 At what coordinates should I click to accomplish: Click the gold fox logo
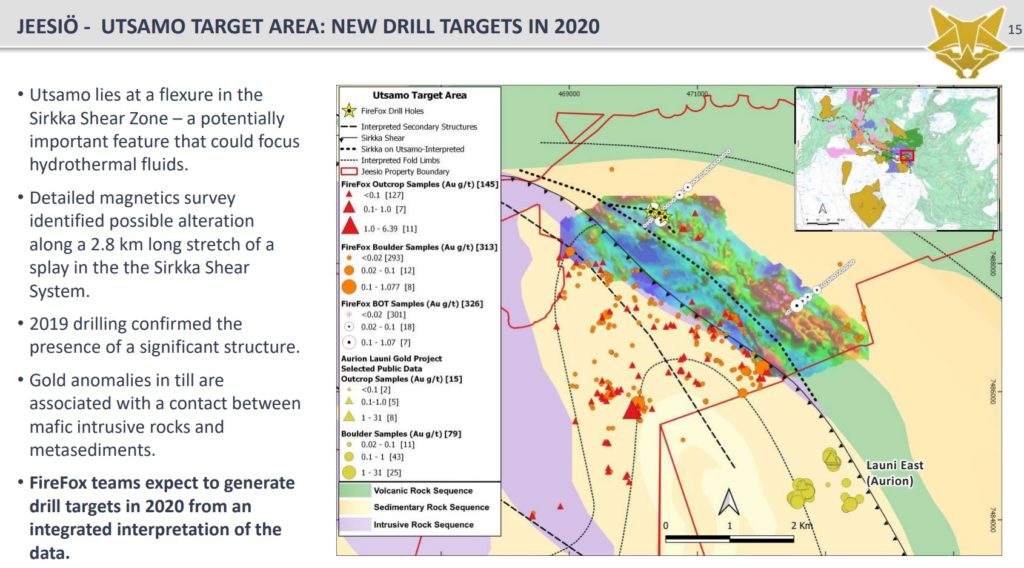[968, 40]
